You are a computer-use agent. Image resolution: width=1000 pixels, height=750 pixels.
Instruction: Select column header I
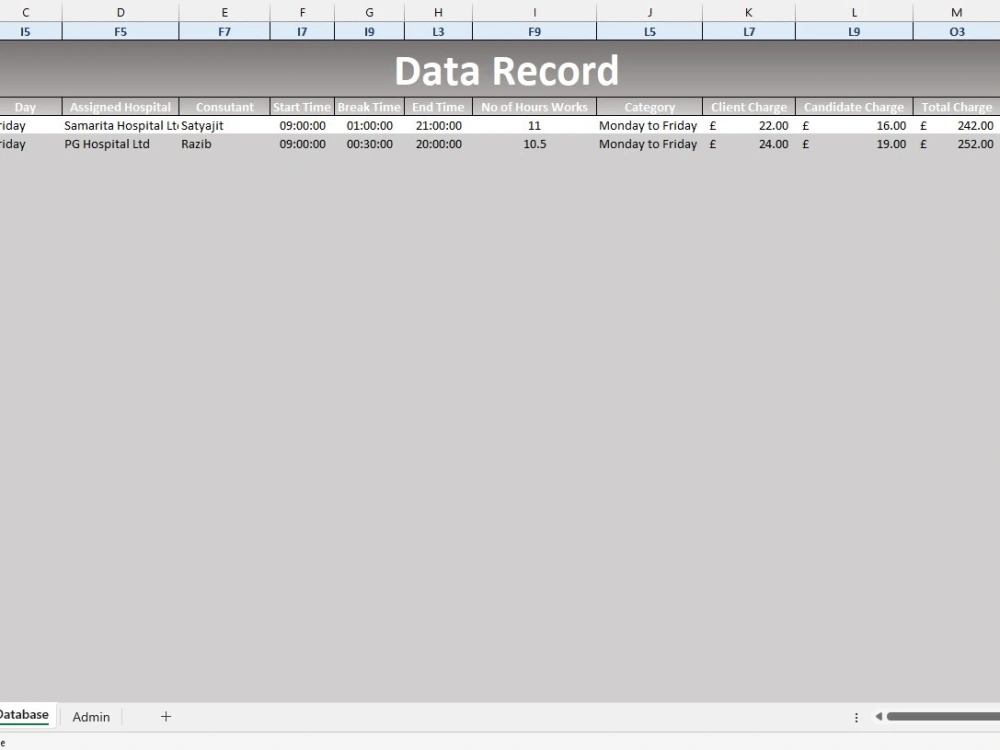(x=534, y=12)
